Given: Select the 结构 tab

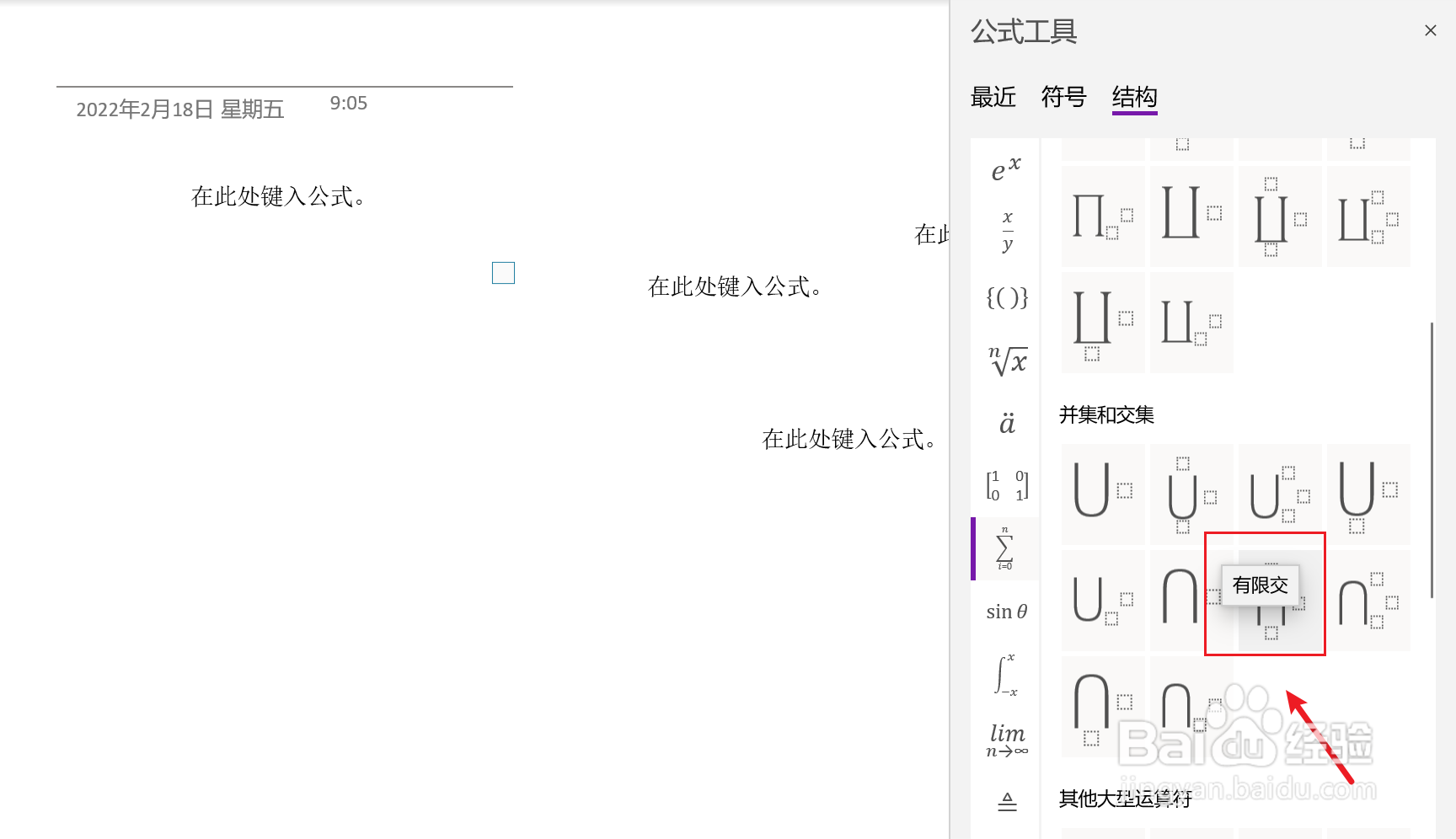Looking at the screenshot, I should pos(1135,98).
